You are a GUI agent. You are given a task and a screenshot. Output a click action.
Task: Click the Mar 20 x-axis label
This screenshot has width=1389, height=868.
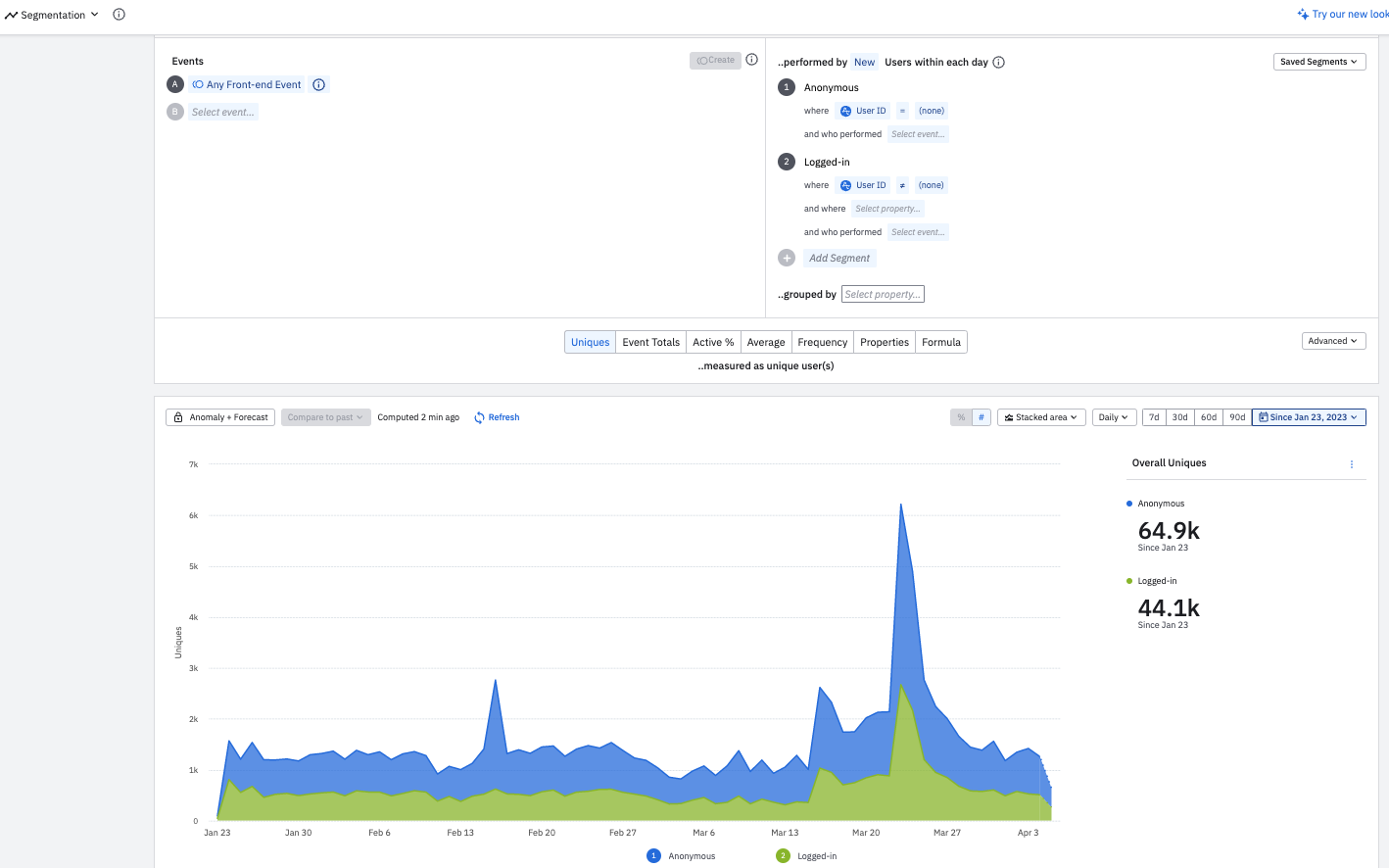[866, 833]
